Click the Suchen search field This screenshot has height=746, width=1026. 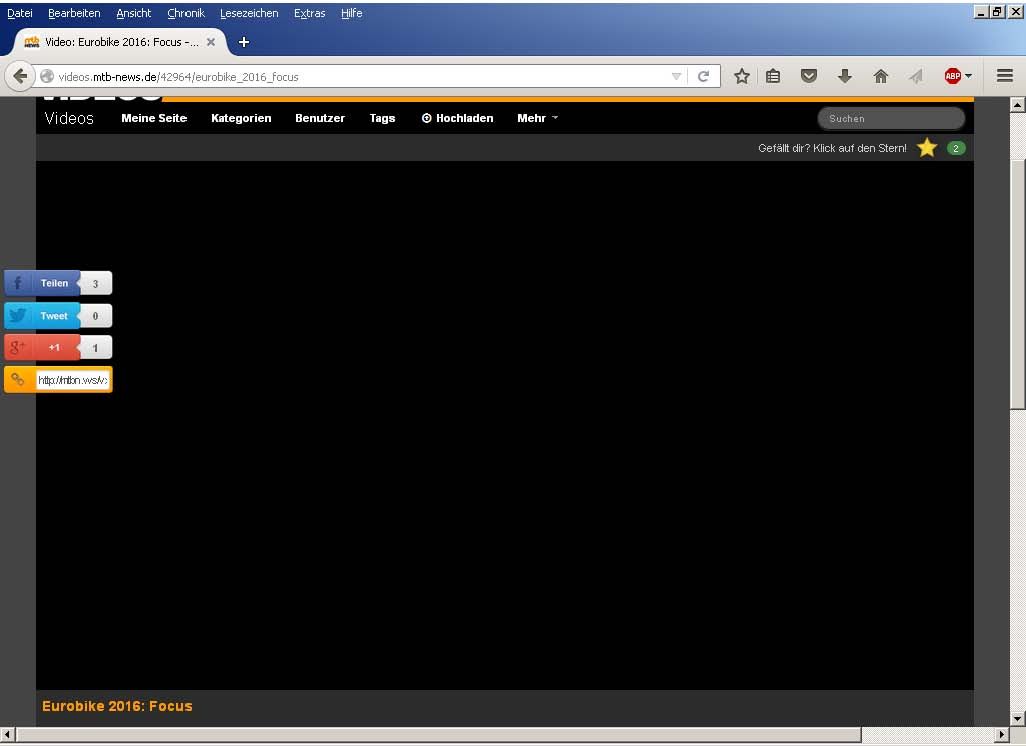point(891,118)
